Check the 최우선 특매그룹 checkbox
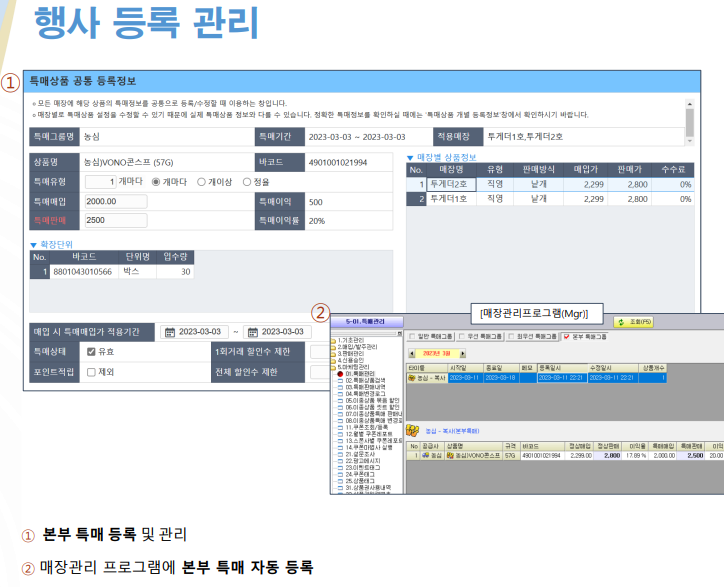 (511, 337)
